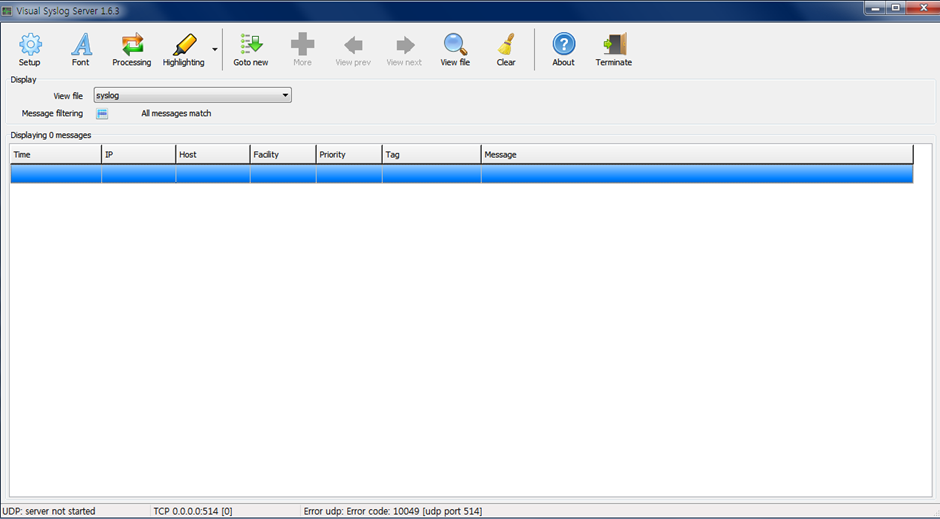Click the 'Displaying 0 messages' label
940x519 pixels.
click(x=51, y=135)
